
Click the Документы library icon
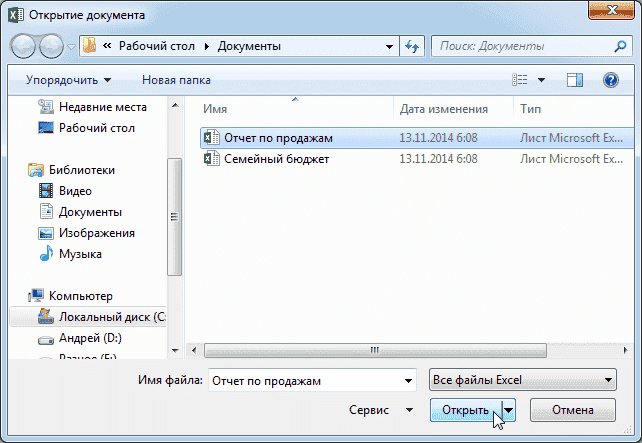[x=46, y=211]
